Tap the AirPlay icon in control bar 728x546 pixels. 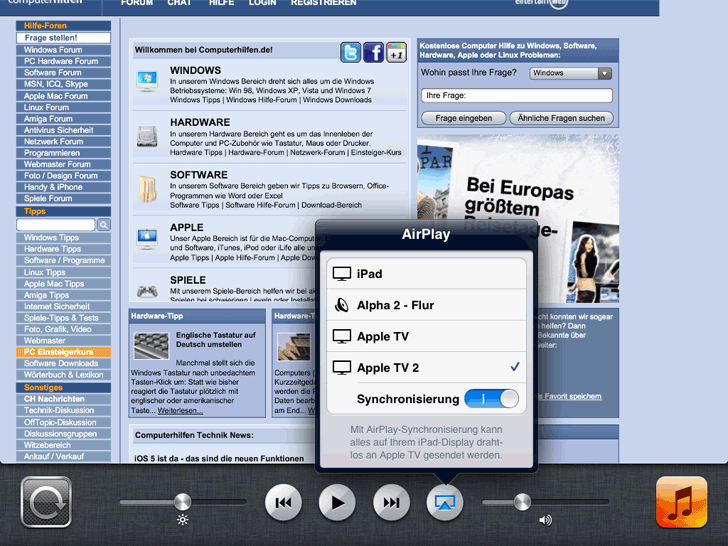[x=445, y=502]
